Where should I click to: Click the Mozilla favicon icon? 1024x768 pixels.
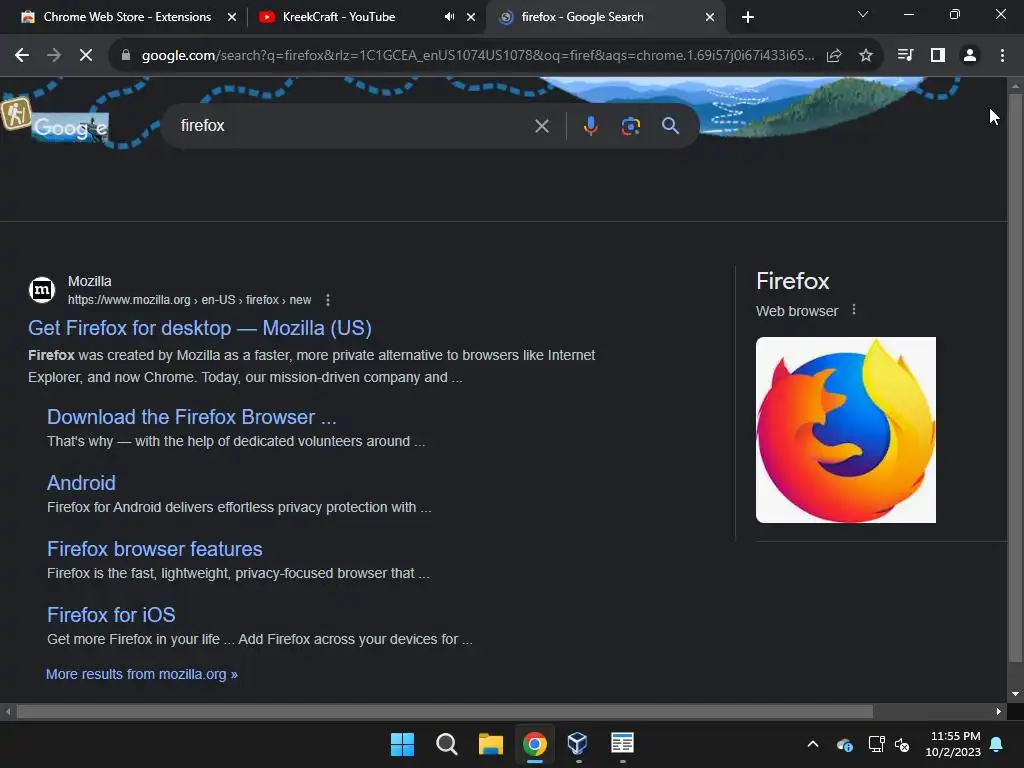point(42,289)
